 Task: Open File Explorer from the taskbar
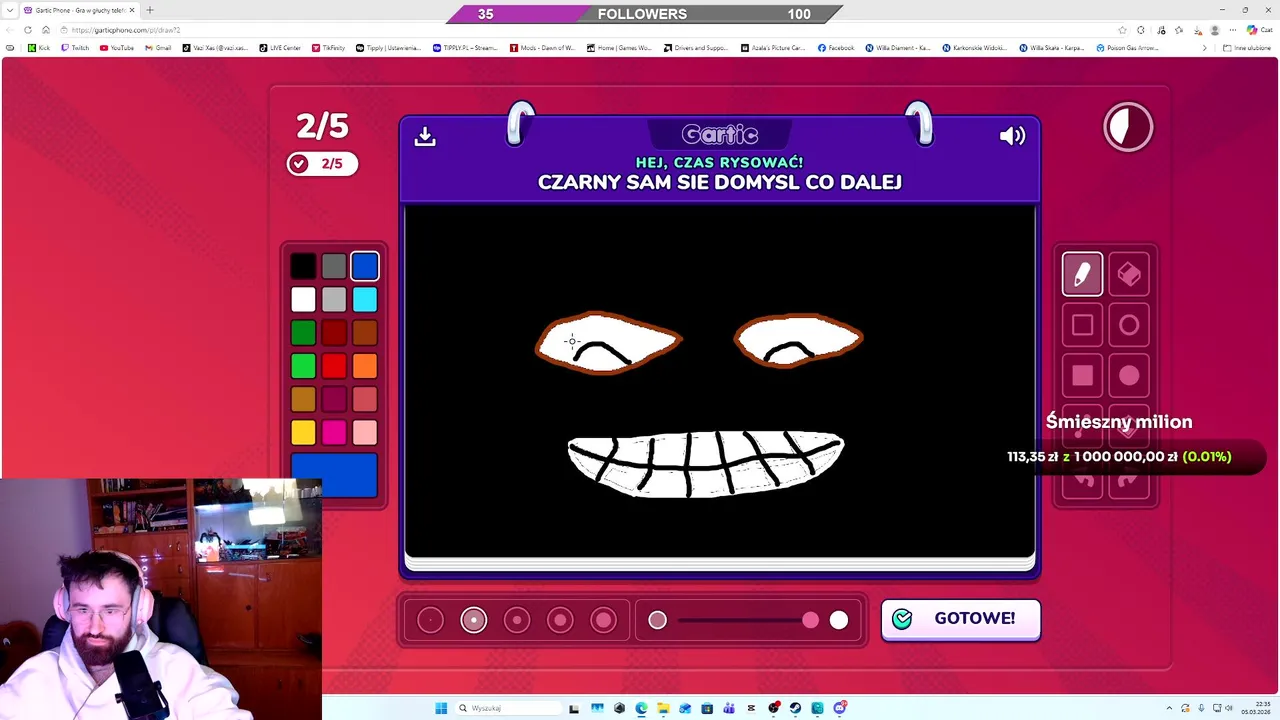coord(663,708)
